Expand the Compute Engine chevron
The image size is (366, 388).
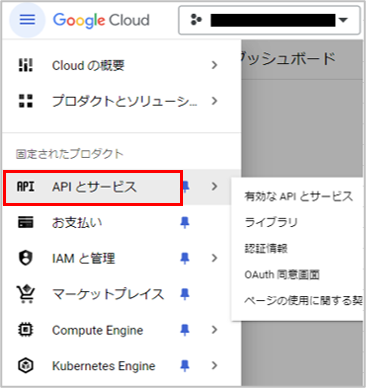coord(214,330)
